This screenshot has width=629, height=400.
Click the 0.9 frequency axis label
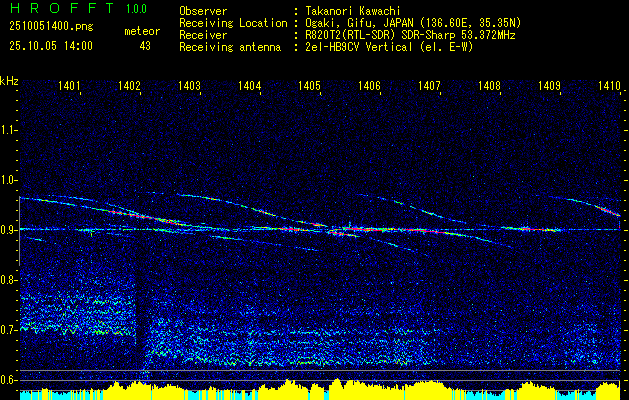point(8,230)
